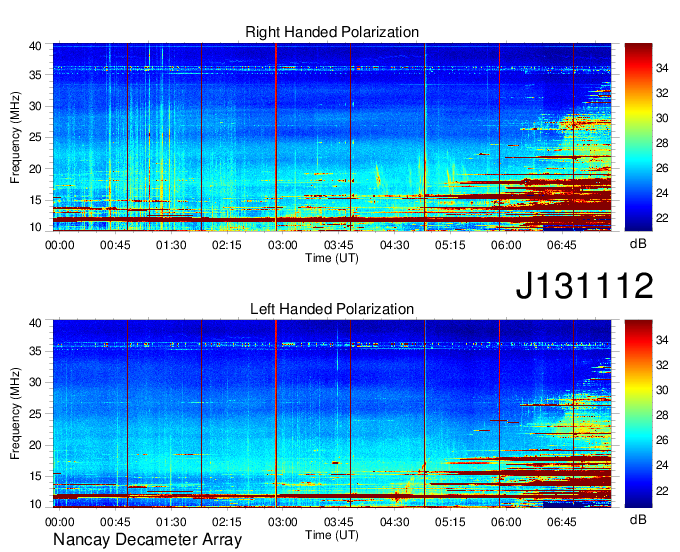Click the 04:30 time tick of the bottom plot

click(394, 522)
